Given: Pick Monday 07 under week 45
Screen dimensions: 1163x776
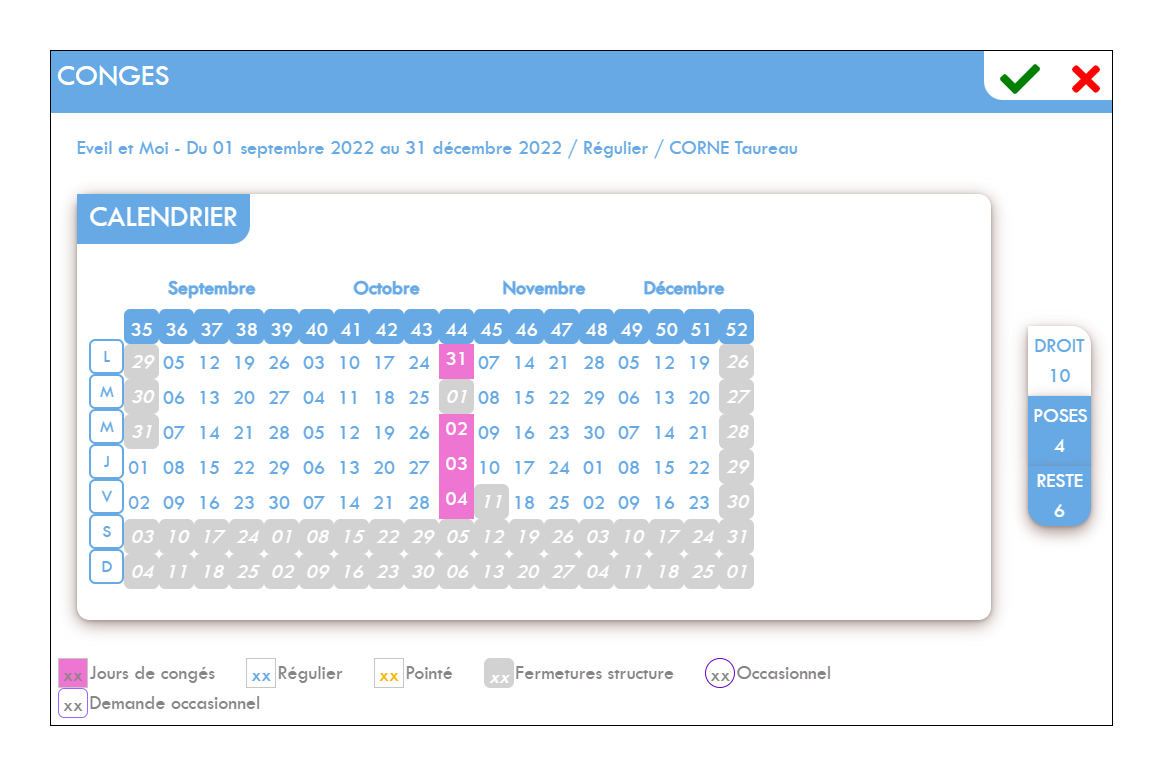Looking at the screenshot, I should (x=489, y=363).
